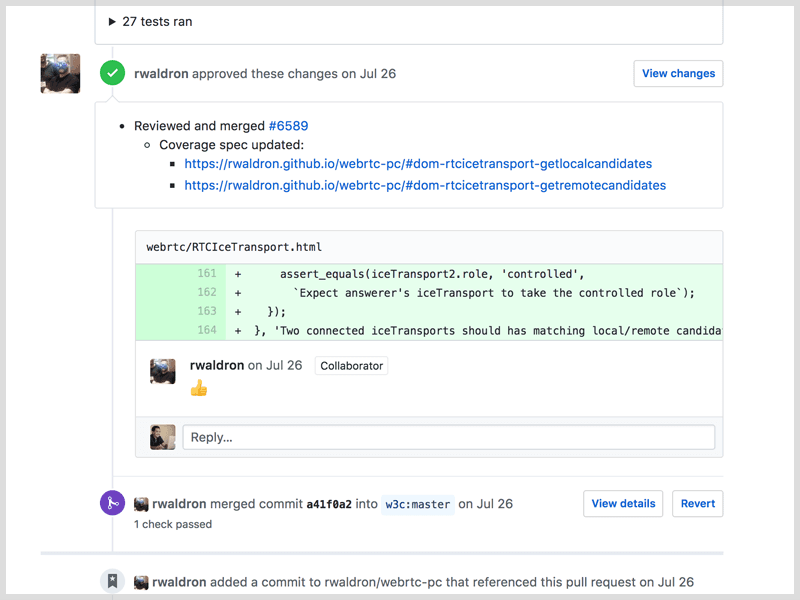Click the View changes button

point(678,73)
